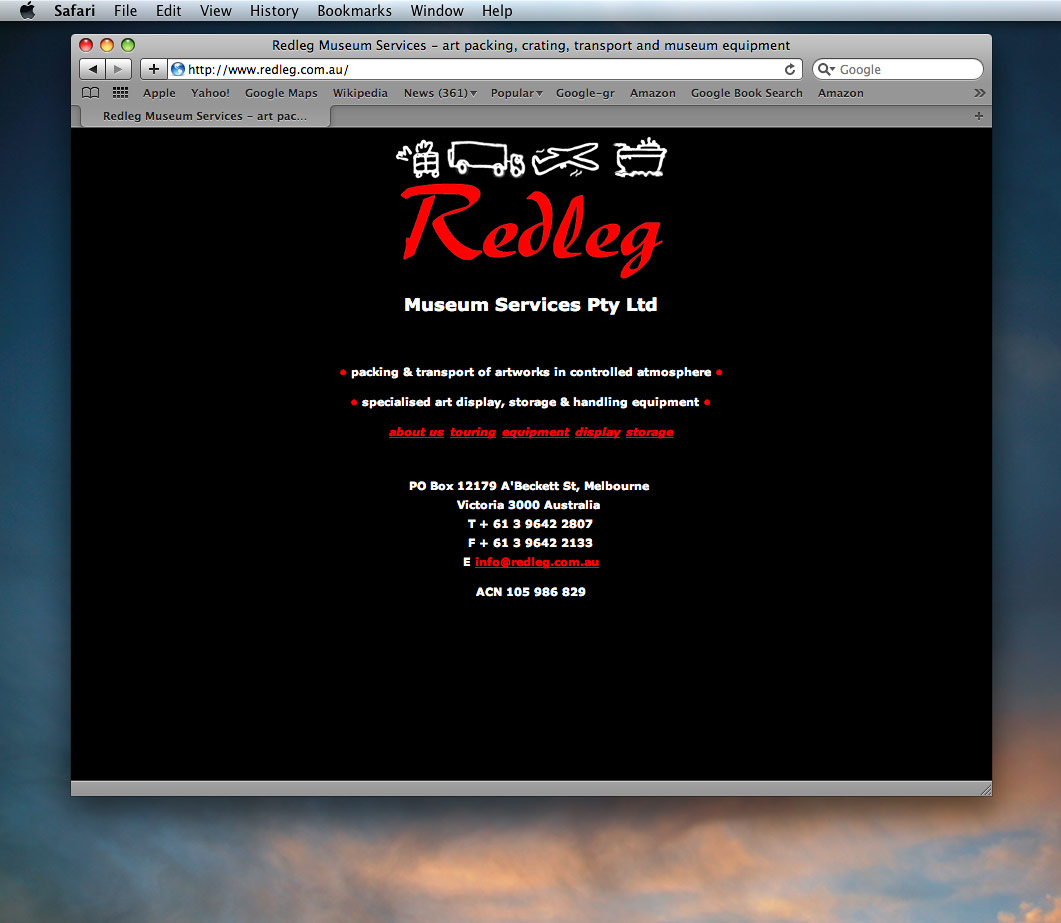The height and width of the screenshot is (923, 1061).
Task: Open the 'about us' link
Action: pos(416,432)
